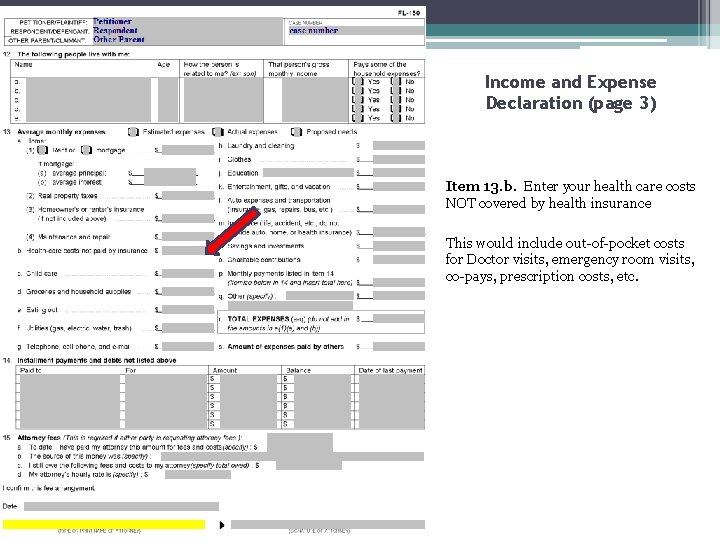This screenshot has width=720, height=540.
Task: Select the 'co-pays, prescription costs, etc.' line
Action: [x=542, y=276]
